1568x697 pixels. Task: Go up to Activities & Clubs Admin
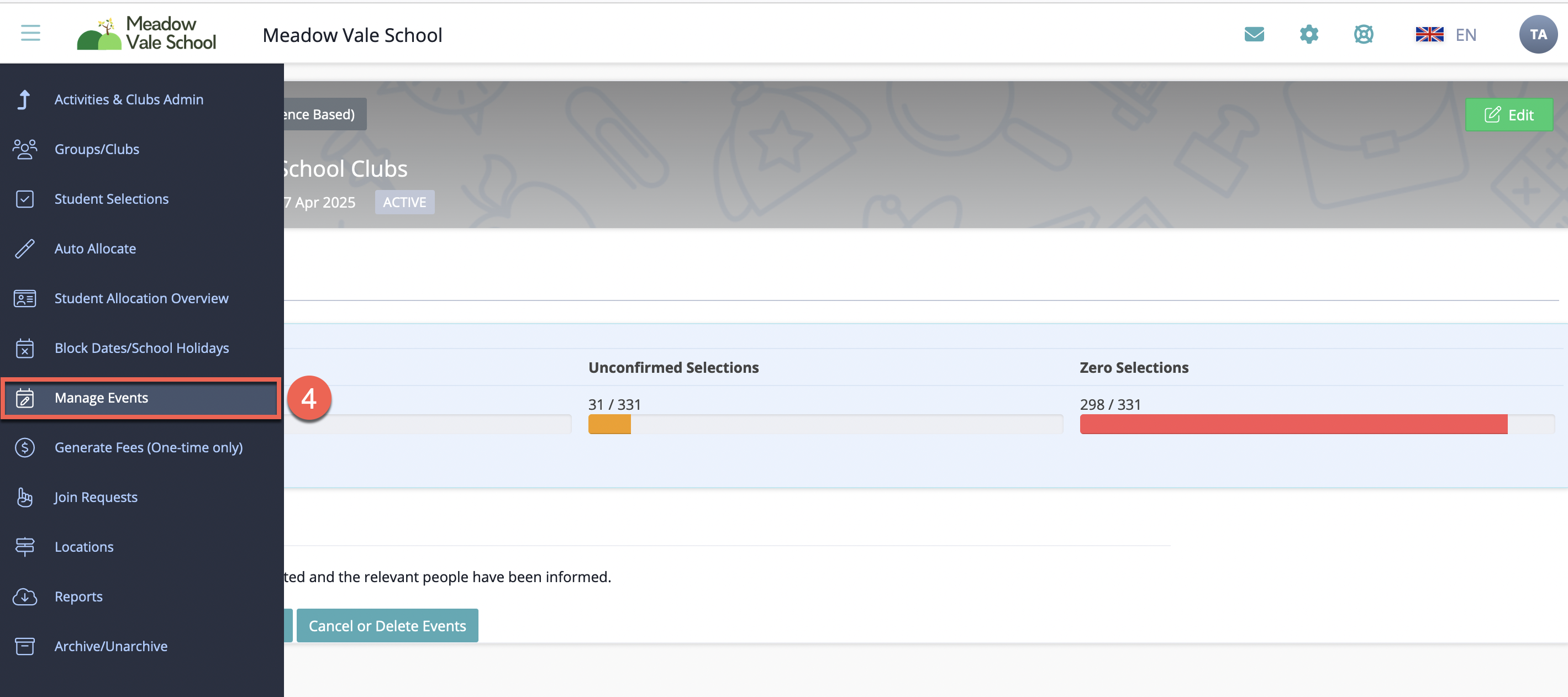pos(128,99)
